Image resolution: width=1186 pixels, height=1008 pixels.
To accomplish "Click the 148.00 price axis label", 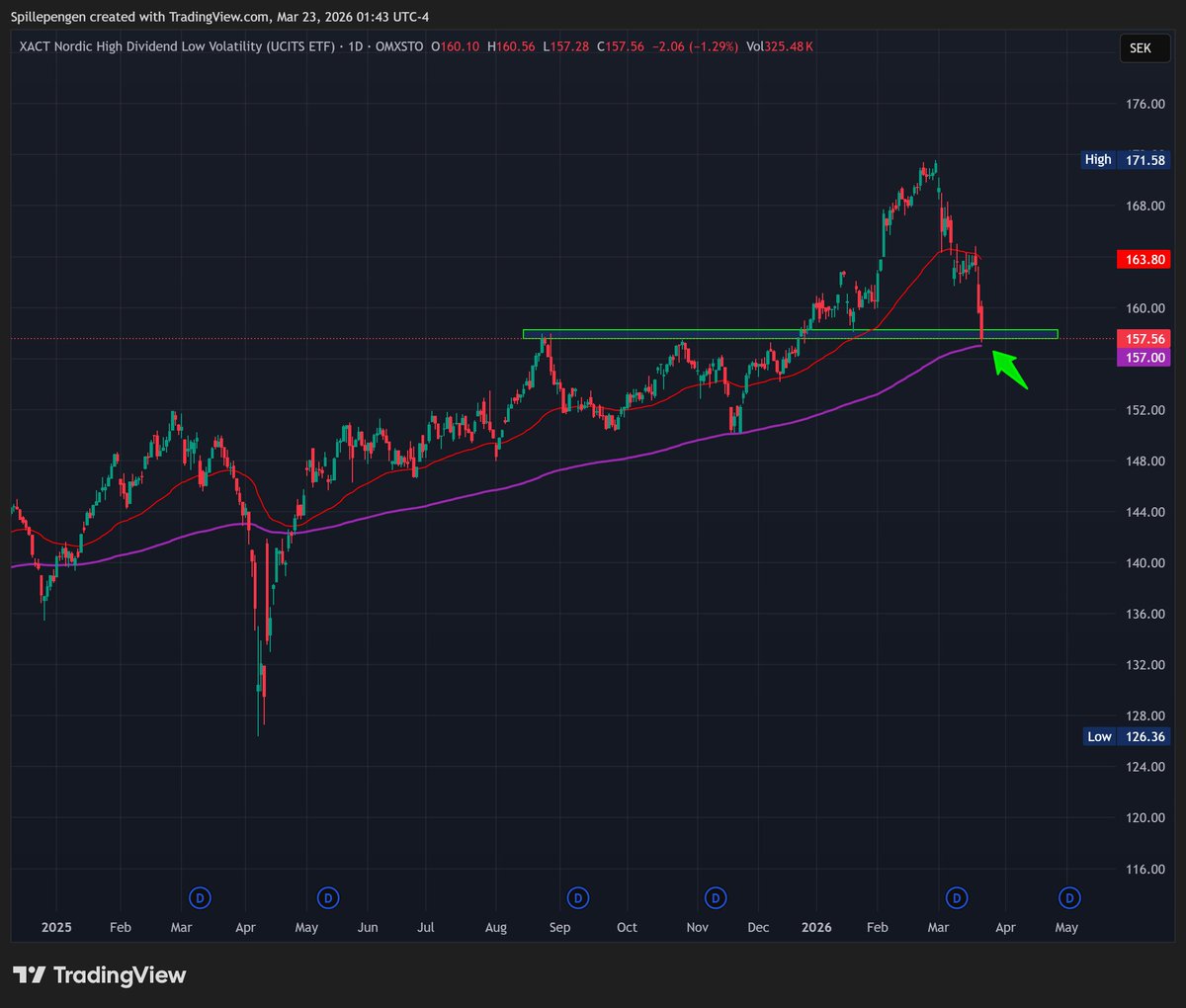I will pos(1144,462).
